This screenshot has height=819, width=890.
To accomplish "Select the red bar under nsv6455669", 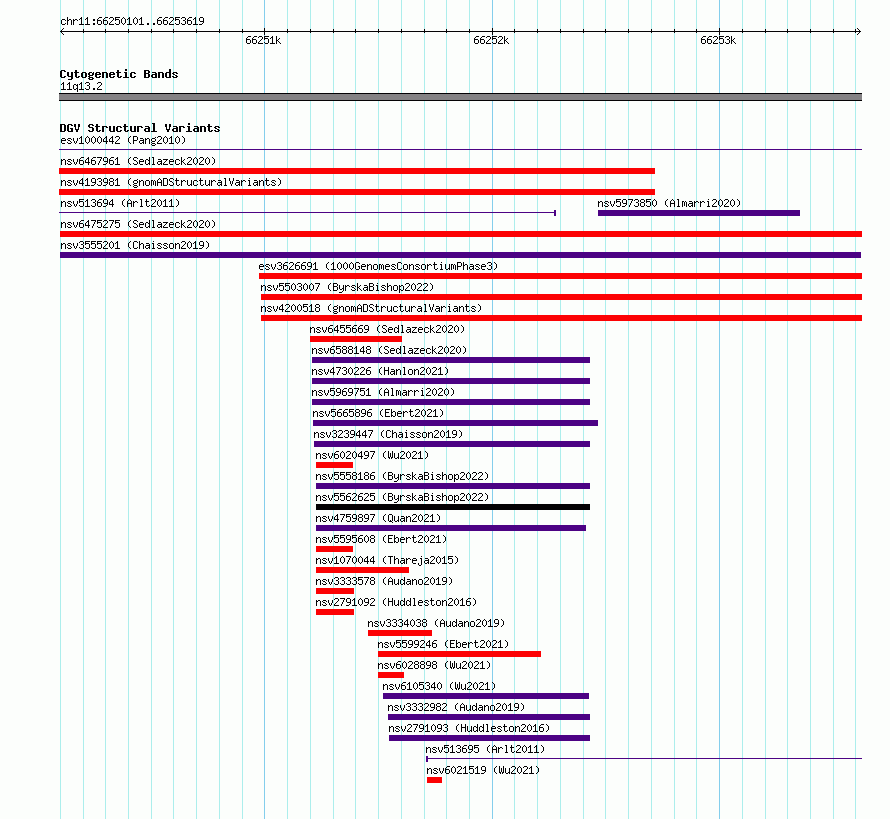I will point(356,339).
